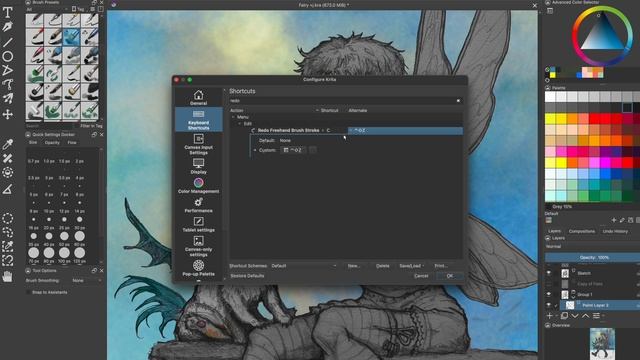This screenshot has height=360, width=640.
Task: Add new layer with plus icon
Action: pyautogui.click(x=549, y=316)
